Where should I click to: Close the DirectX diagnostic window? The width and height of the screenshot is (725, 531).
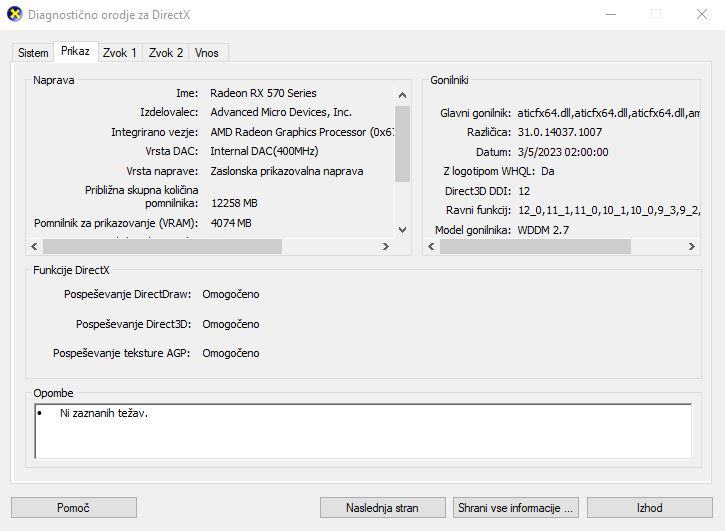[x=702, y=14]
